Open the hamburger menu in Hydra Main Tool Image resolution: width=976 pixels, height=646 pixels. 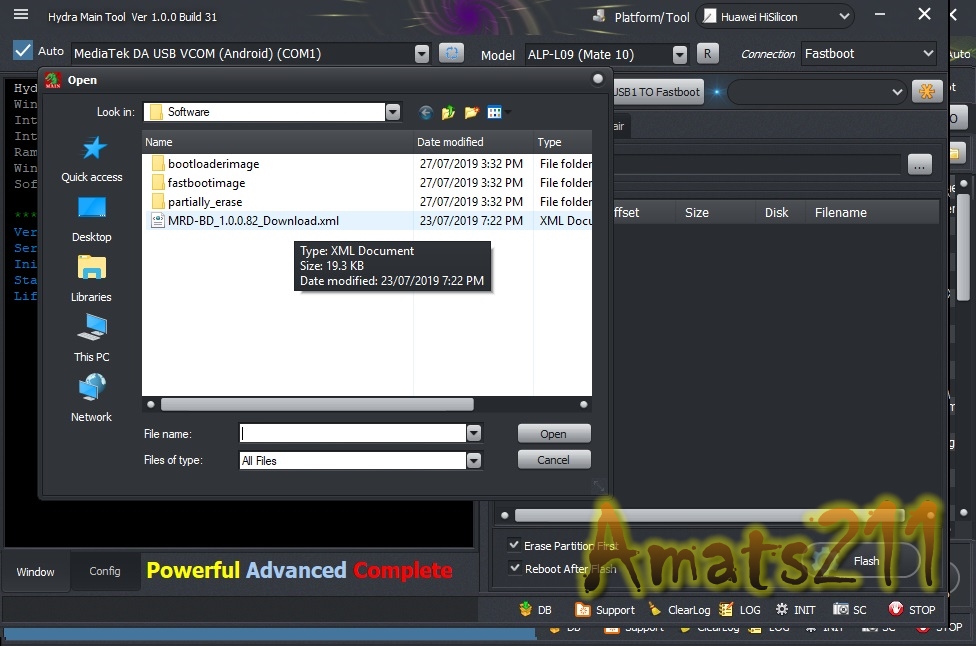(21, 14)
